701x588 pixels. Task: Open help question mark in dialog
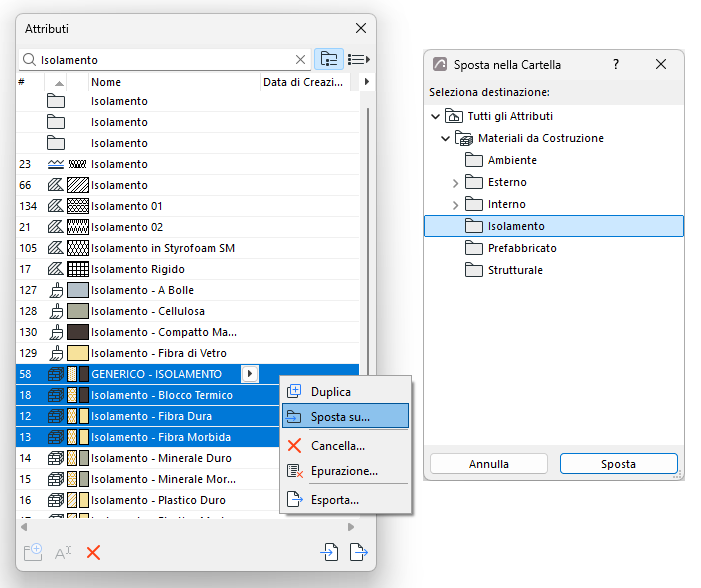(616, 64)
